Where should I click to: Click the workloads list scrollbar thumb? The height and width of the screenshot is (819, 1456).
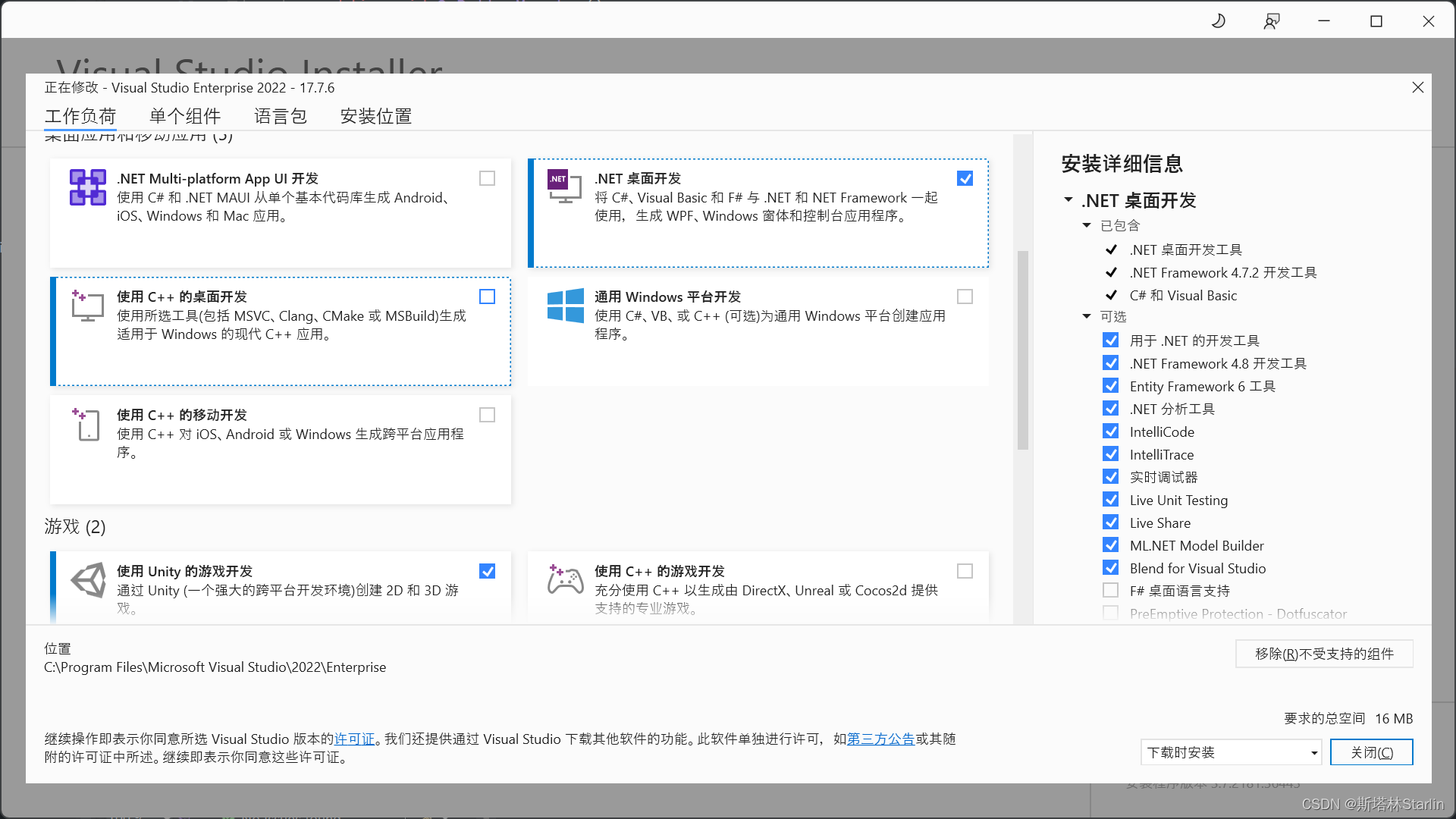[1023, 350]
